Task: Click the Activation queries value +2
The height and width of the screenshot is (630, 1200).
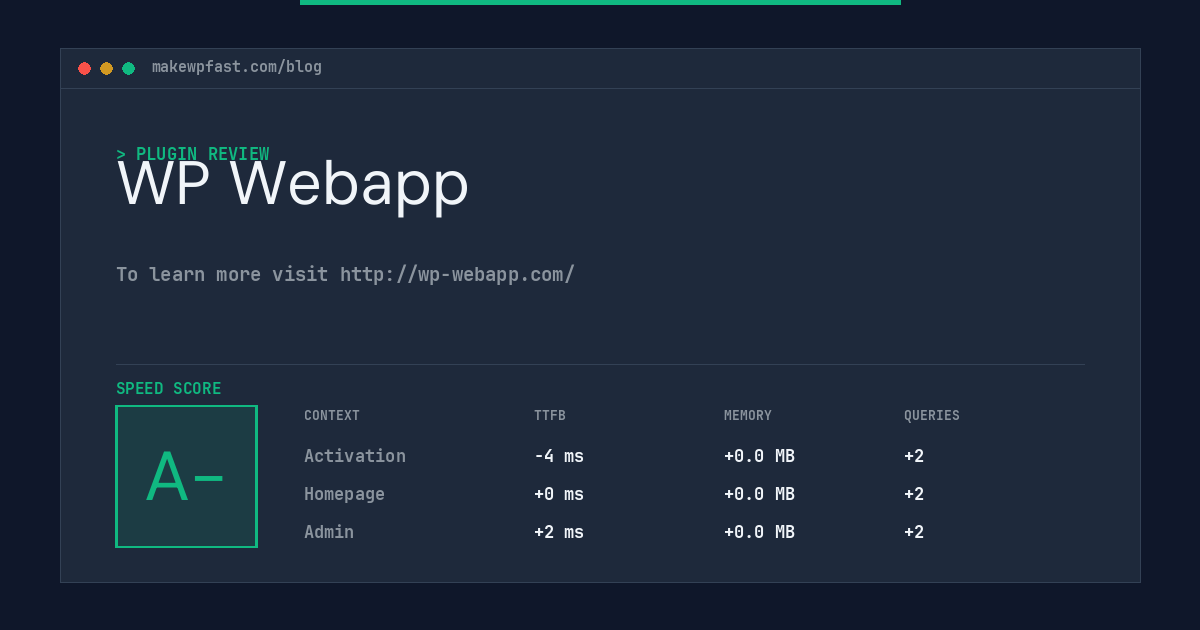Action: (x=914, y=456)
